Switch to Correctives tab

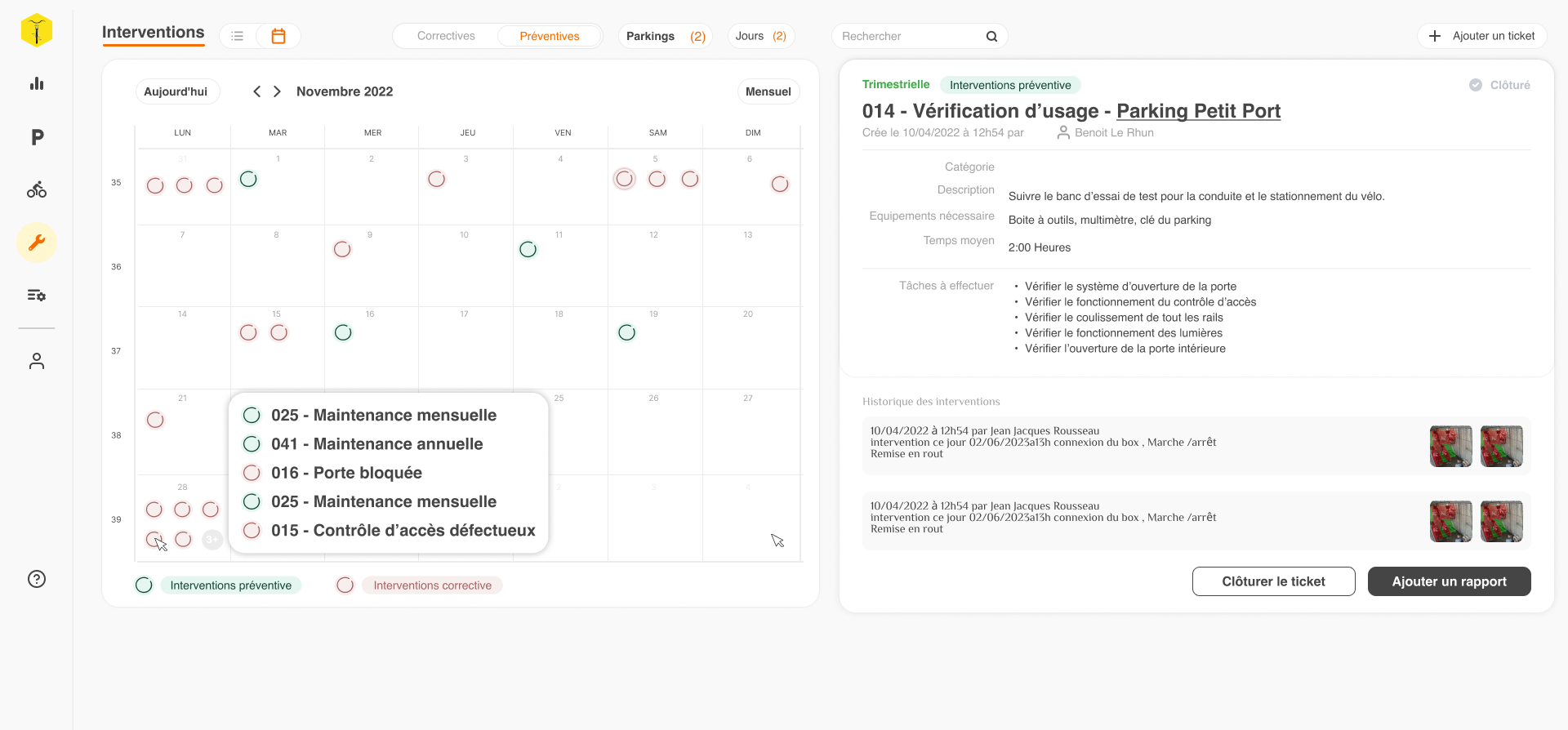coord(446,36)
